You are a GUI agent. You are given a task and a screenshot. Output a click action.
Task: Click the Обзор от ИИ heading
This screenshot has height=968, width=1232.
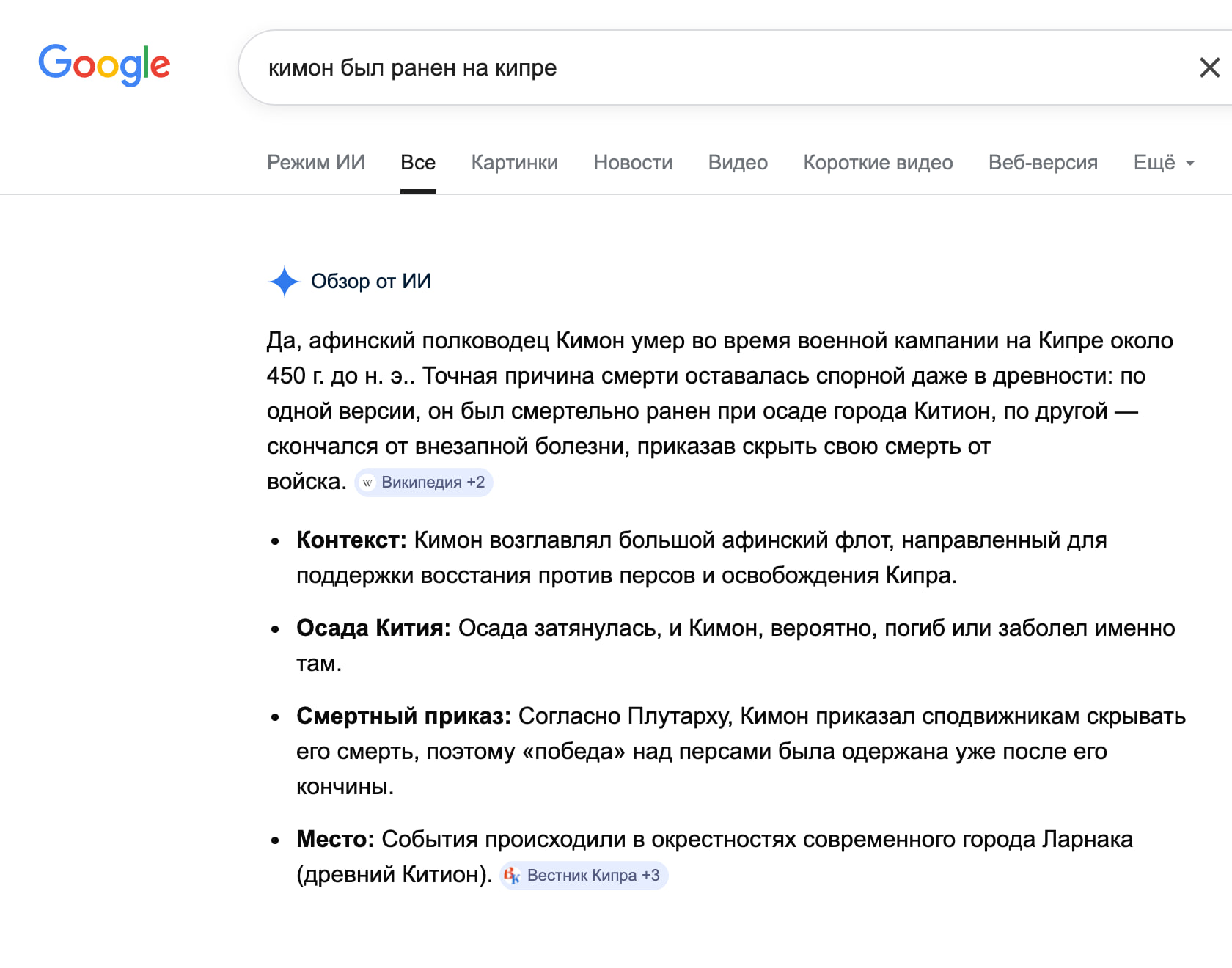click(x=370, y=282)
